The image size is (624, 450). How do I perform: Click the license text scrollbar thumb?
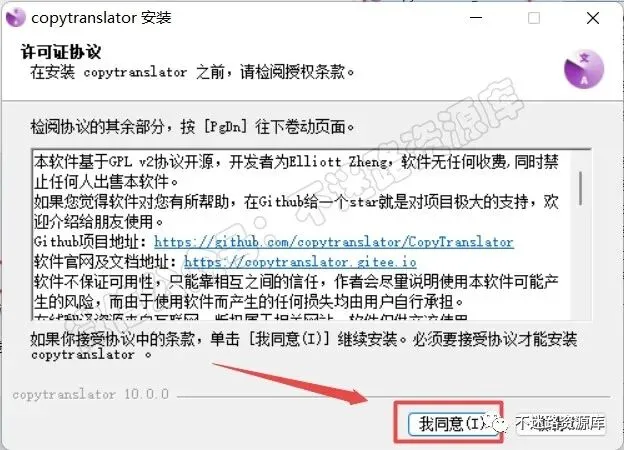click(x=581, y=188)
